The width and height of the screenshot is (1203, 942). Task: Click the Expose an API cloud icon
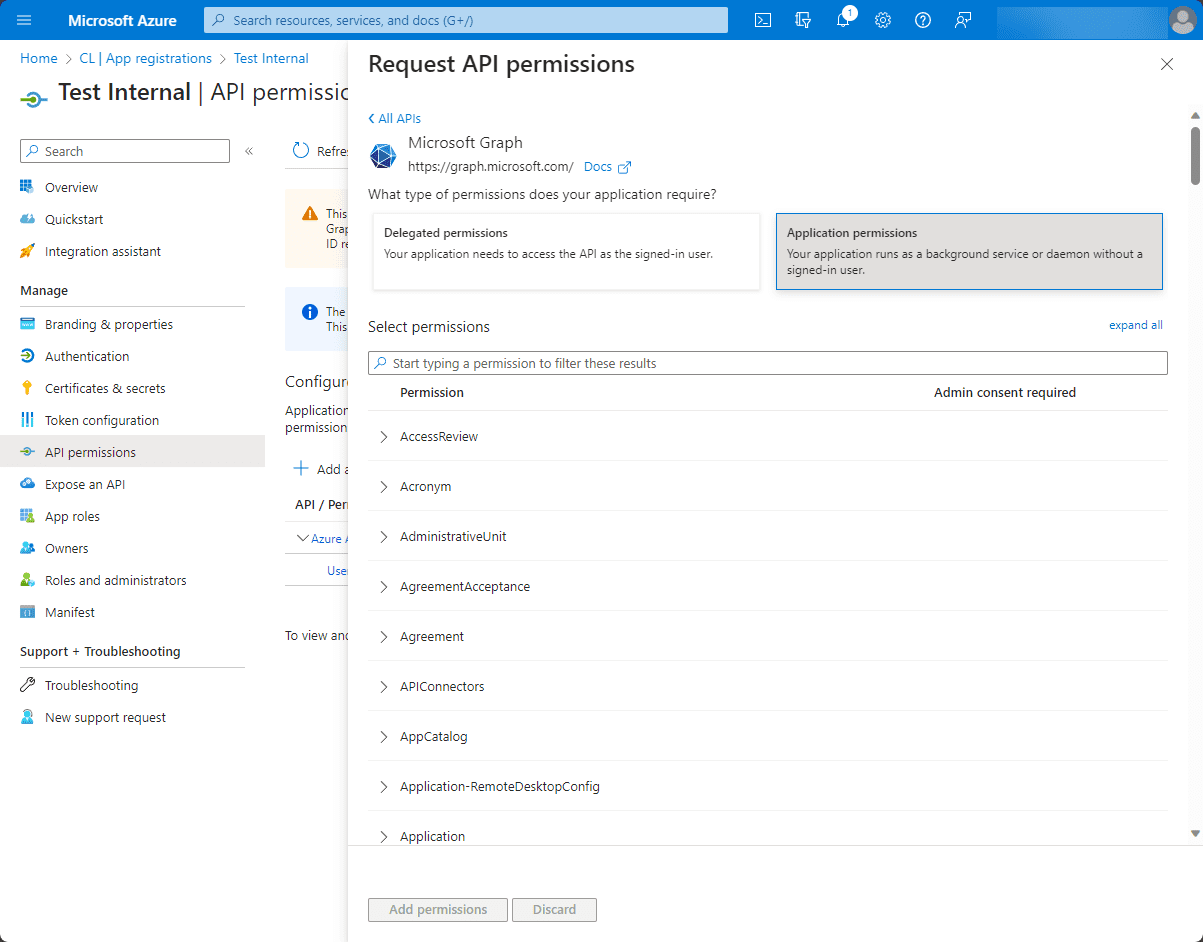point(27,484)
